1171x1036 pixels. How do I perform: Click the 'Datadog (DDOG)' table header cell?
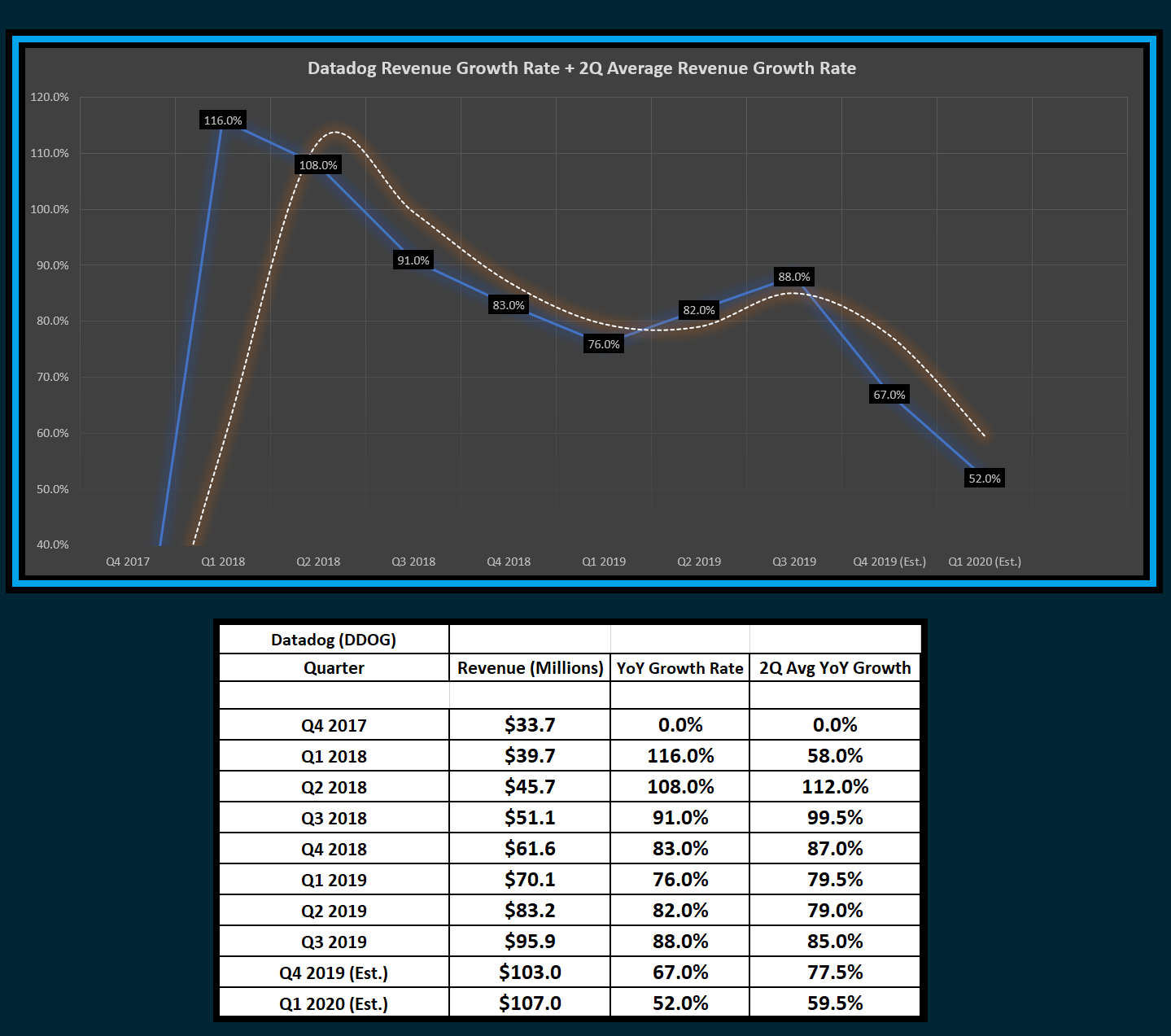pos(334,639)
